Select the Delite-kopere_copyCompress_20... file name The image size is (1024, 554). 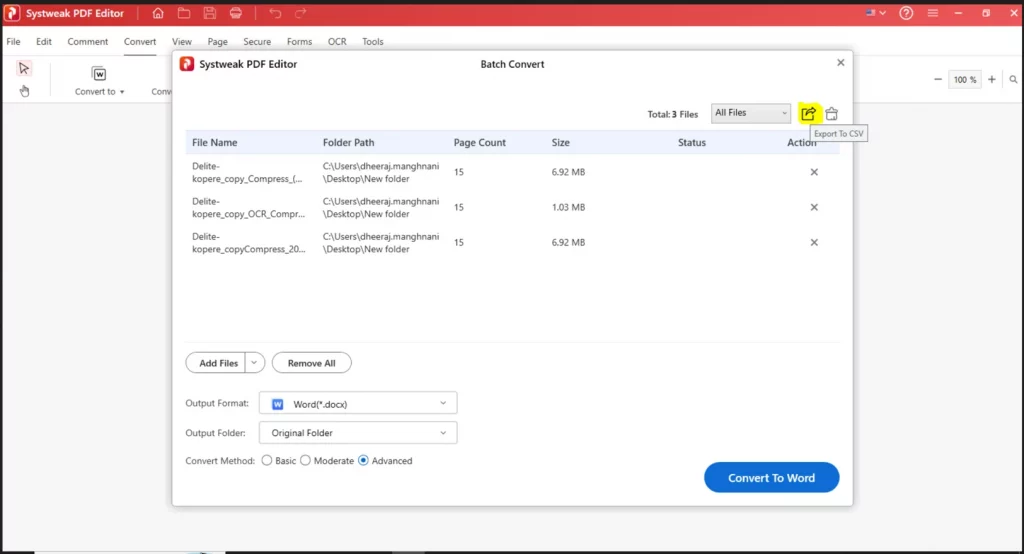coord(248,243)
